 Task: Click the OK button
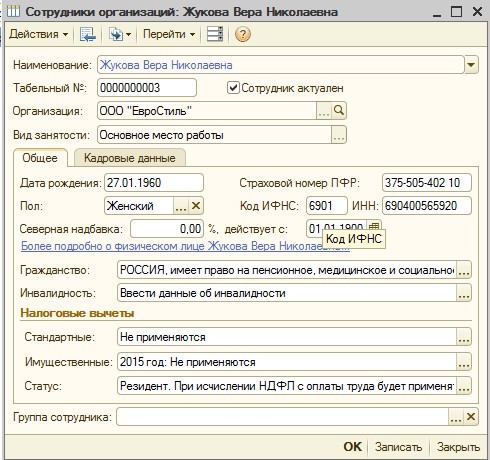tap(352, 447)
